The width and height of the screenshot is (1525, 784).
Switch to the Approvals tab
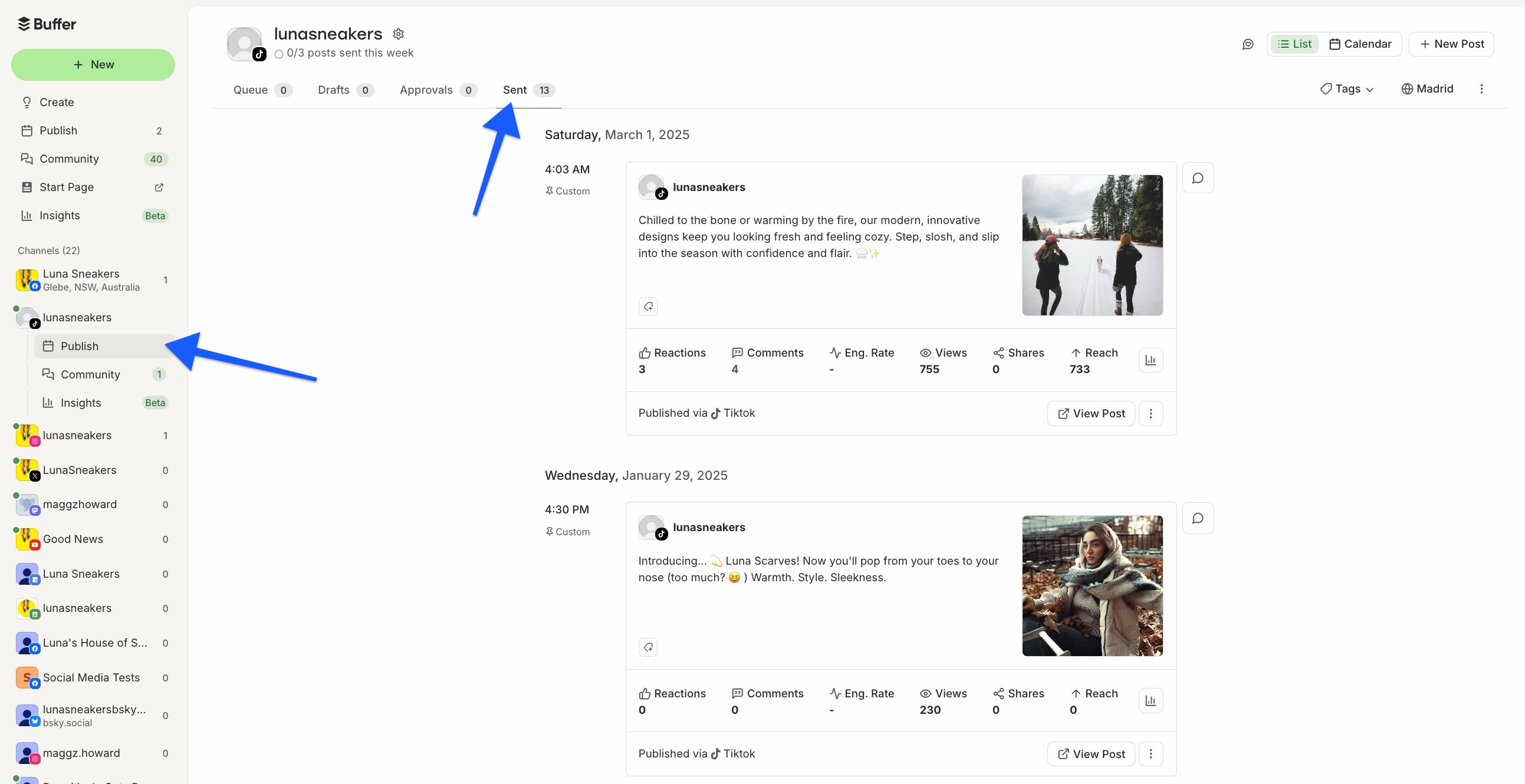pyautogui.click(x=438, y=90)
